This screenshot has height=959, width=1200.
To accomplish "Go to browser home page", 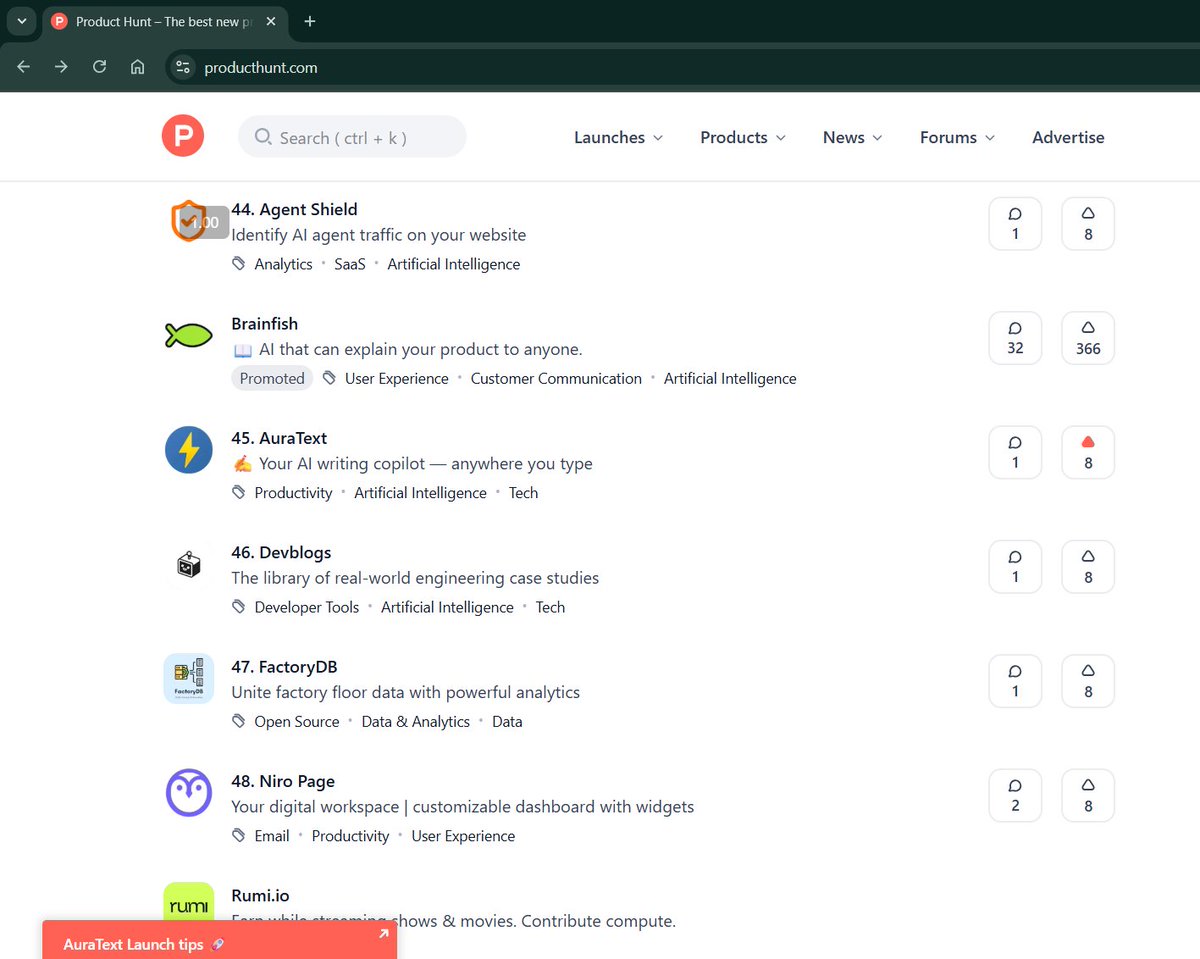I will [x=138, y=67].
